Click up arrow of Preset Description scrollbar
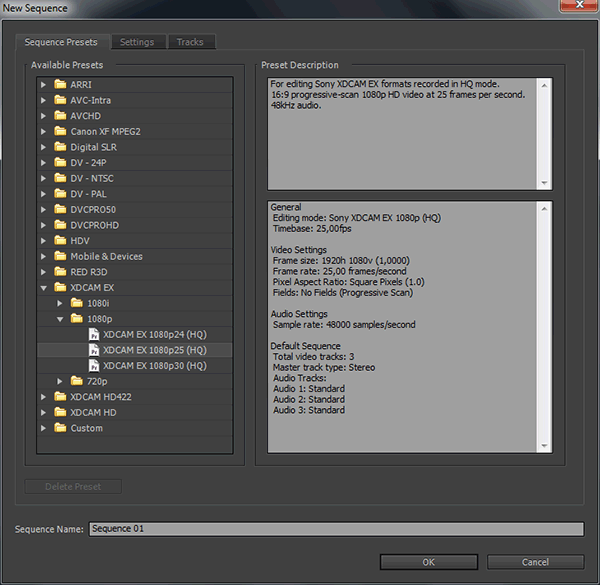Viewport: 600px width, 585px height. 544,86
